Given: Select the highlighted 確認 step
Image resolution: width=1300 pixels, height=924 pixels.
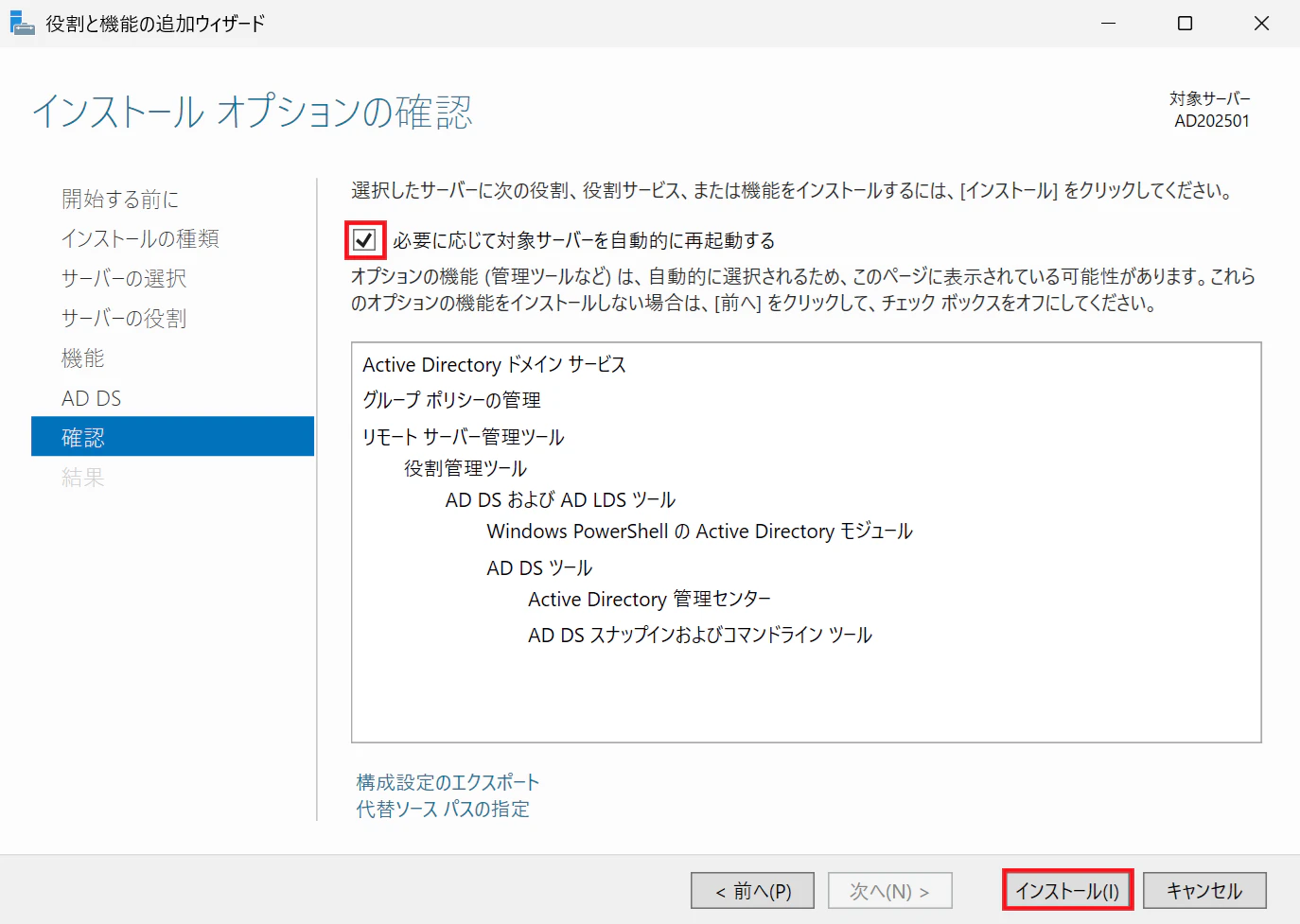Looking at the screenshot, I should pos(172,437).
